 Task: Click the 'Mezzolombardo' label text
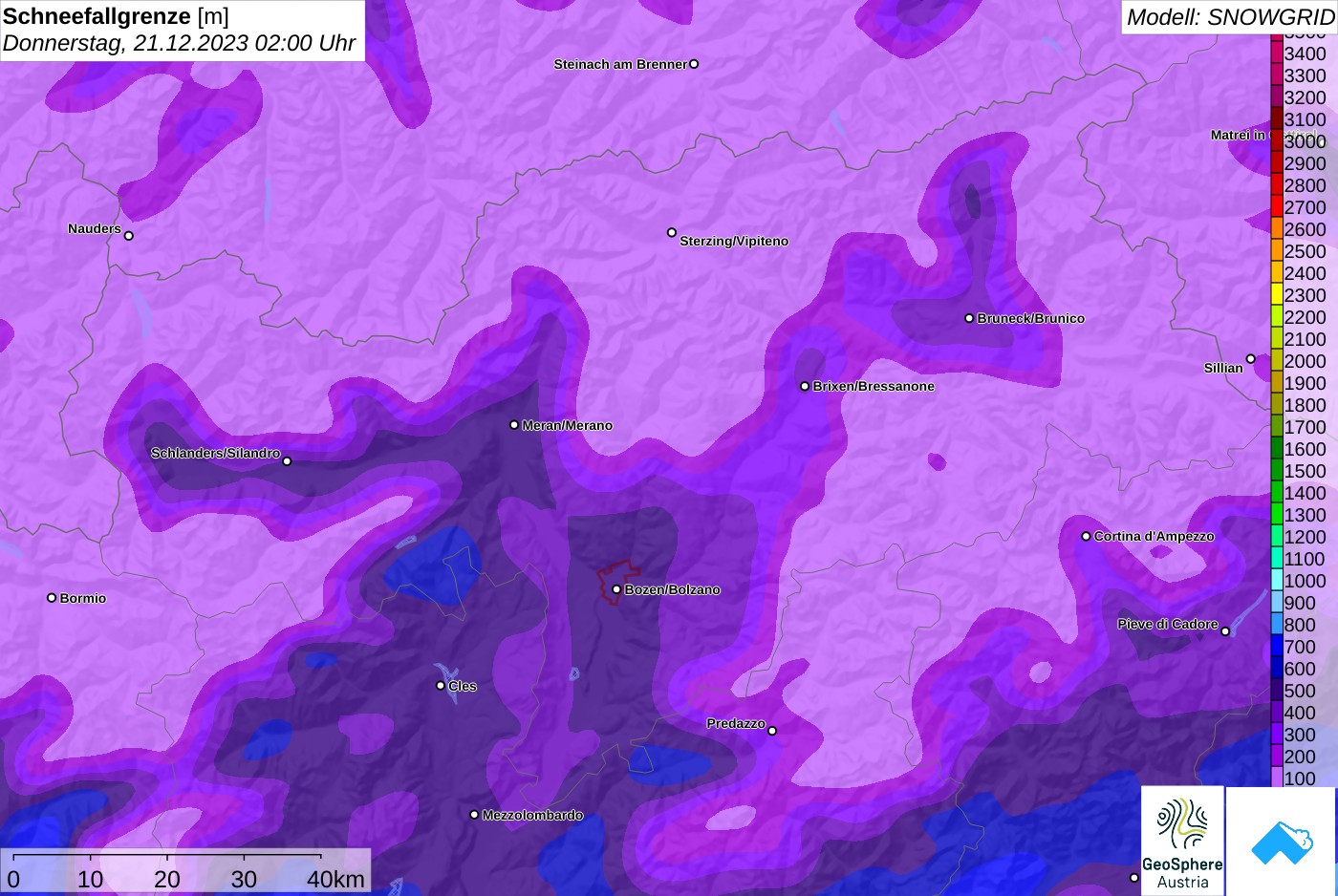point(532,815)
